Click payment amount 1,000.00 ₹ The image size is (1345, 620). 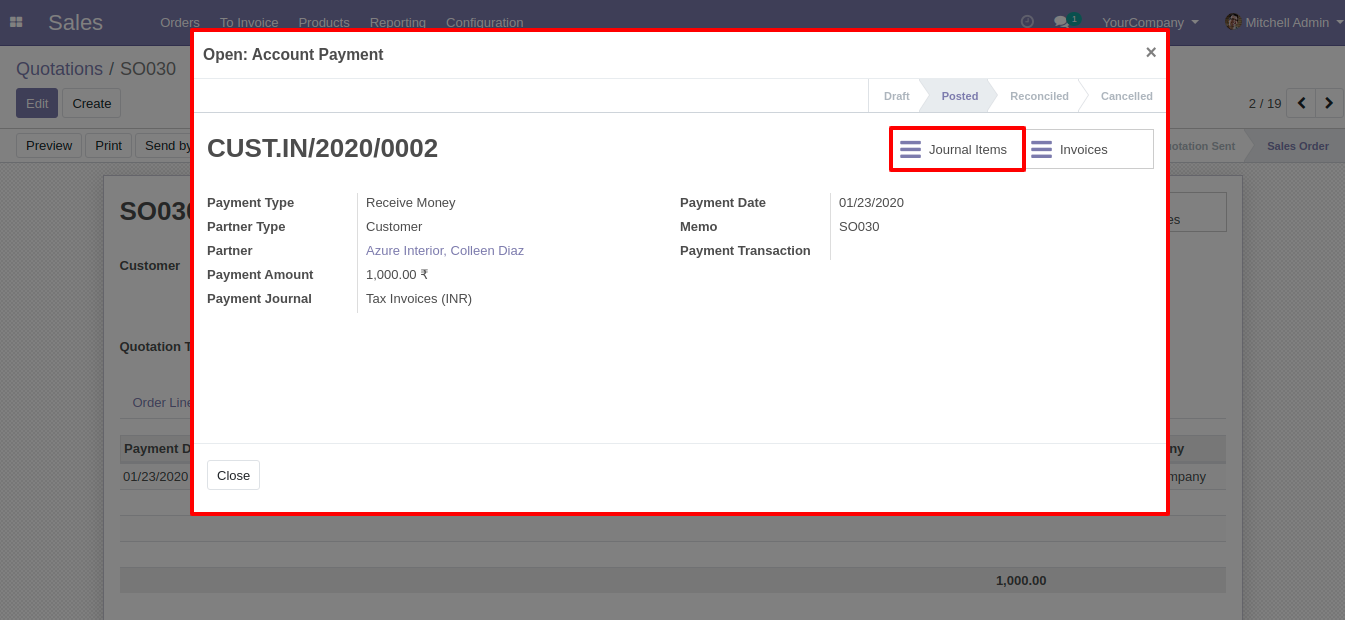[397, 275]
